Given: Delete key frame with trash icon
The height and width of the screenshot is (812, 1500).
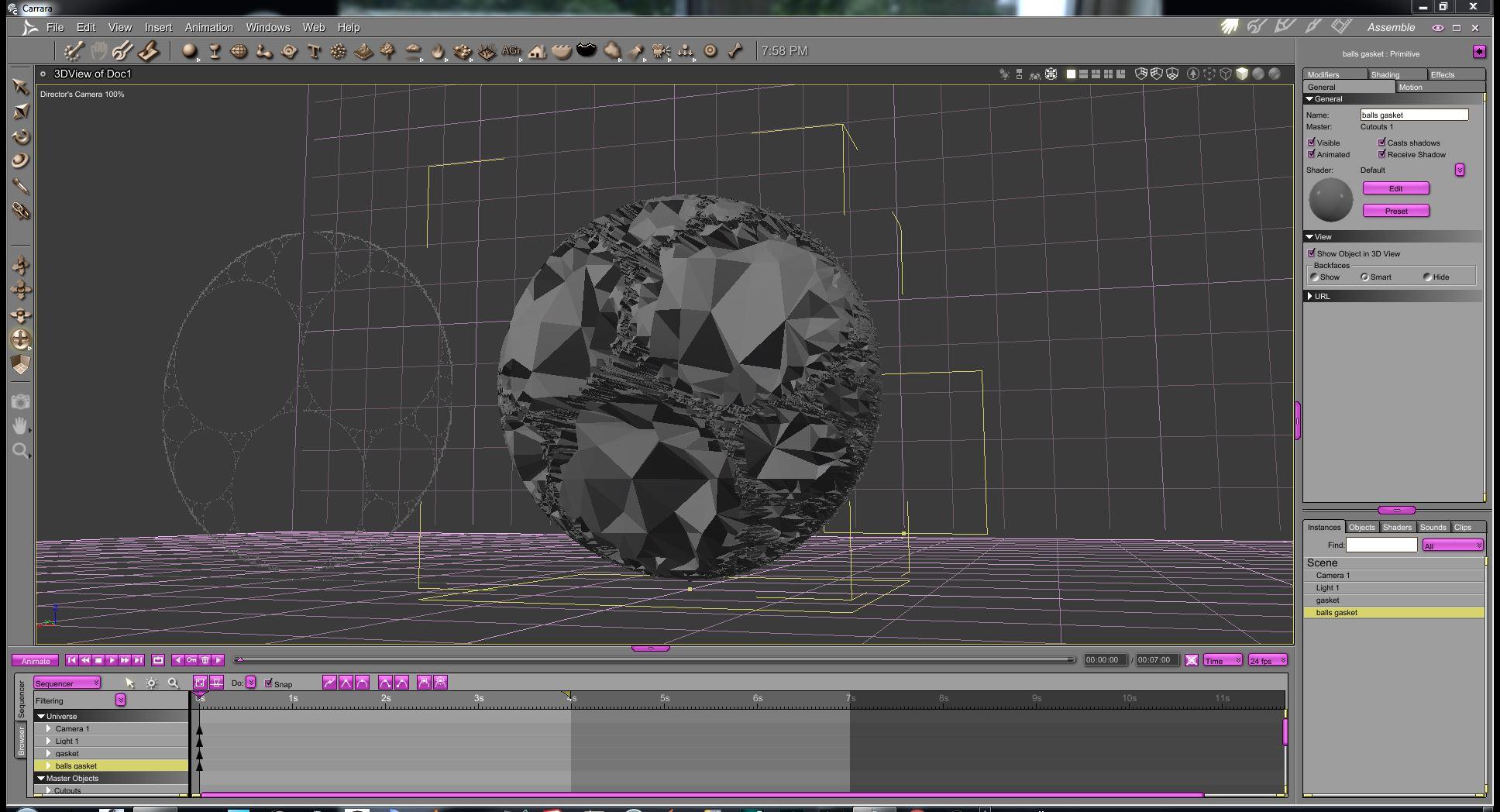Looking at the screenshot, I should coord(205,660).
